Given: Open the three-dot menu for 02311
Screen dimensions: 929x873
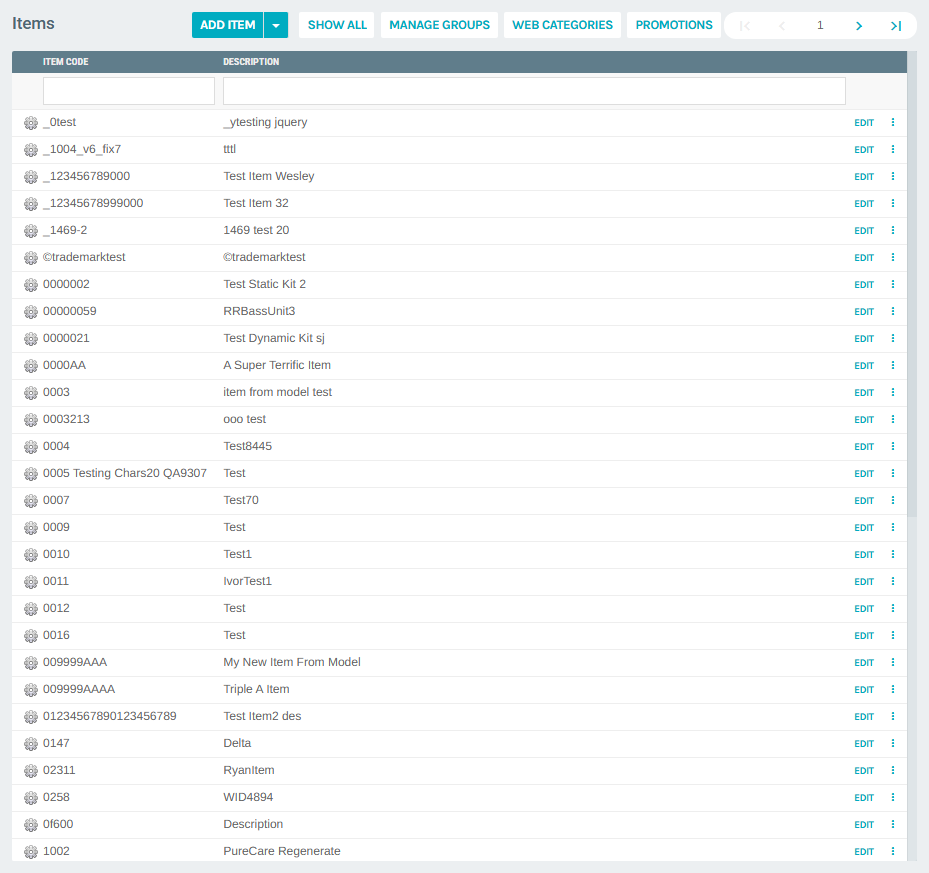Looking at the screenshot, I should click(892, 770).
